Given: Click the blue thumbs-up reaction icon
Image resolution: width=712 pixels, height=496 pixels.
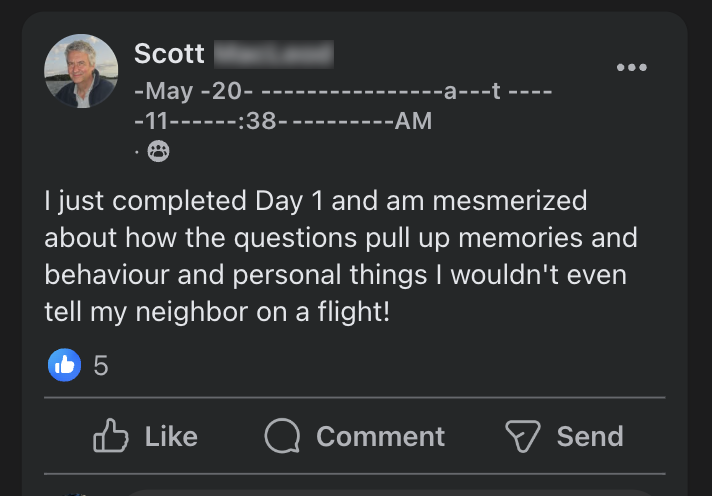Looking at the screenshot, I should (64, 365).
